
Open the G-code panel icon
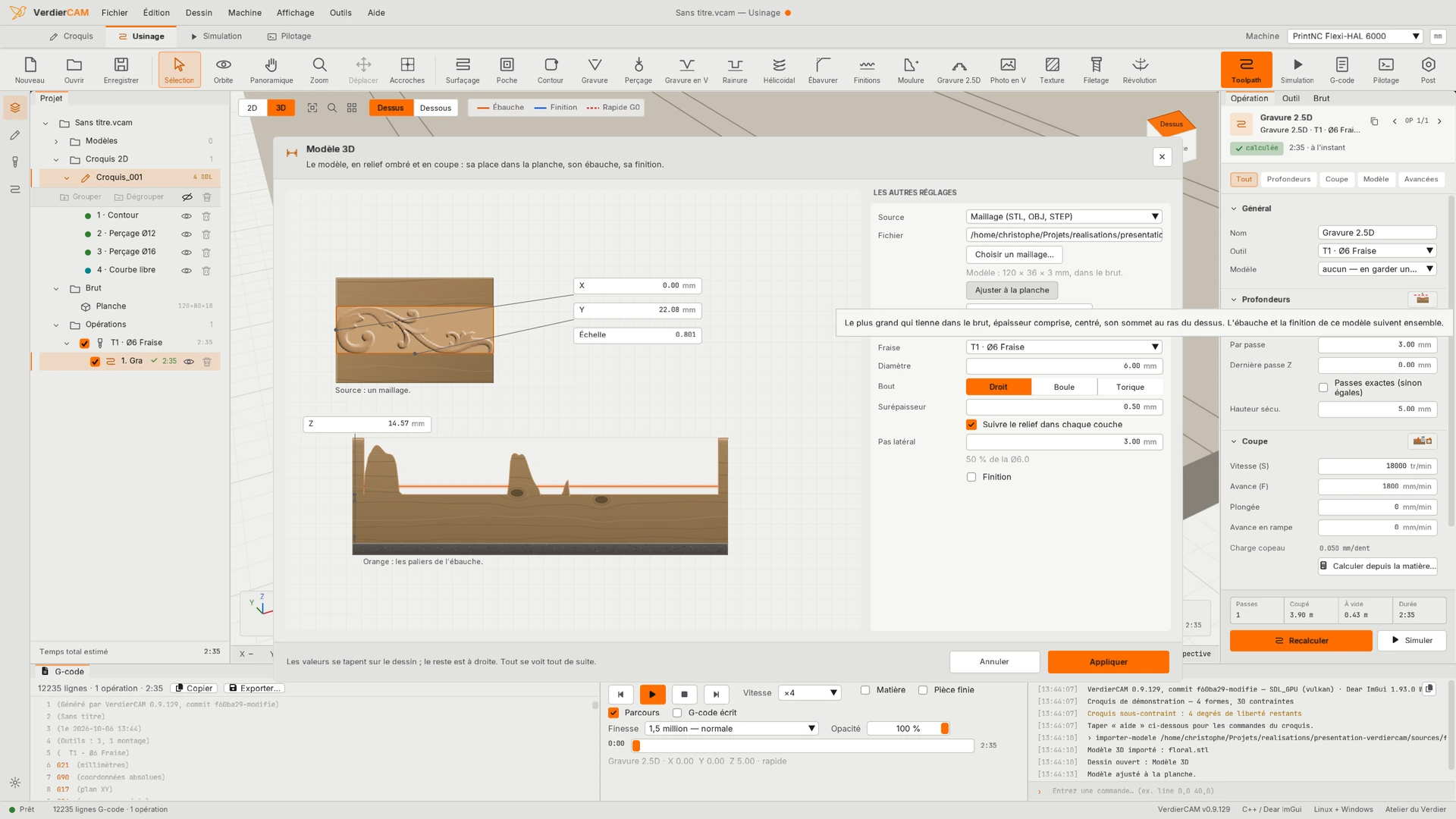tap(1341, 70)
